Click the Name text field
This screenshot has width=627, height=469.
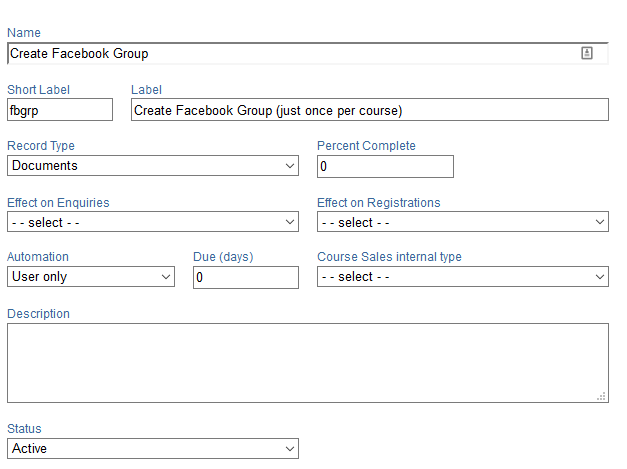290,54
